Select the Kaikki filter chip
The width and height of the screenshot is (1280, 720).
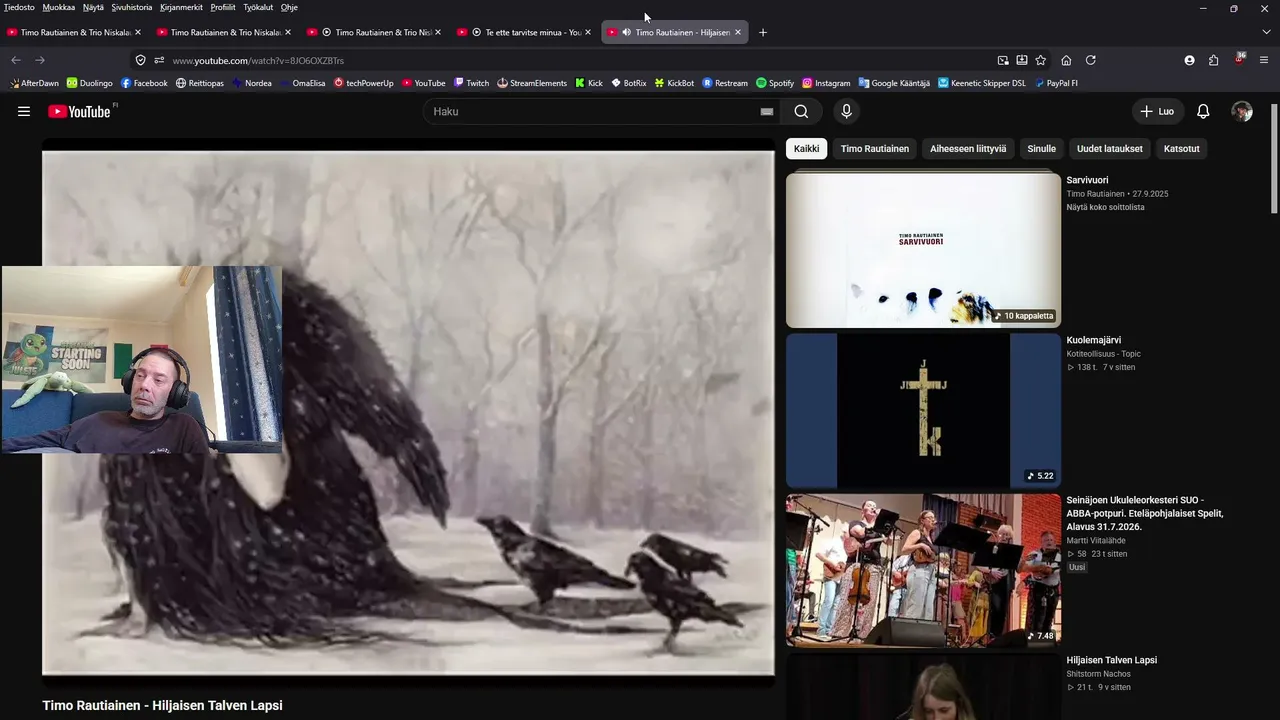807,149
